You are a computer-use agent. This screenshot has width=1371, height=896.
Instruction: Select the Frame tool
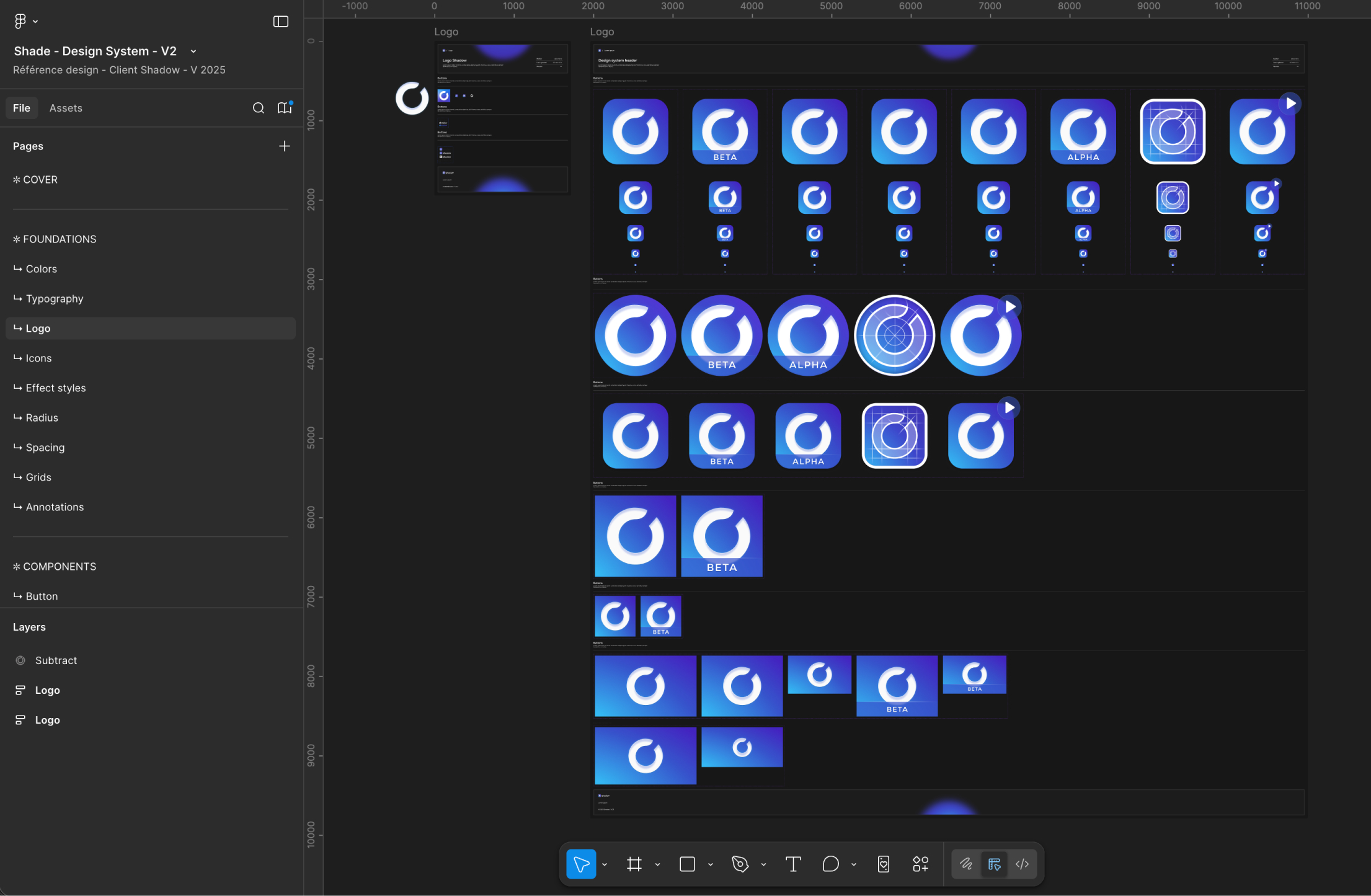(x=634, y=864)
